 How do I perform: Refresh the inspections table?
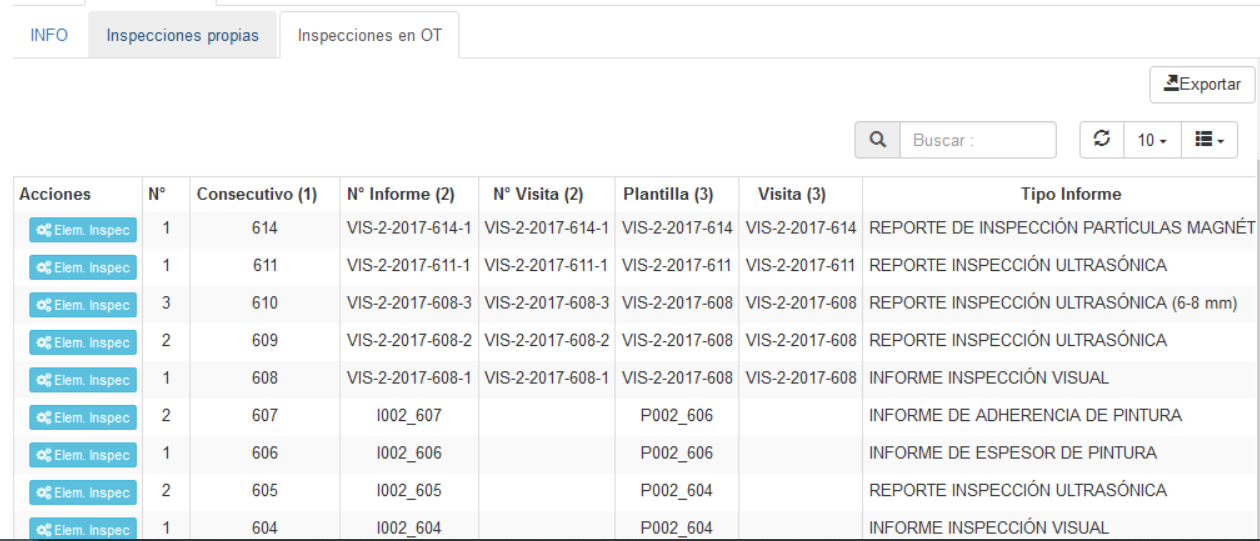(x=1102, y=141)
